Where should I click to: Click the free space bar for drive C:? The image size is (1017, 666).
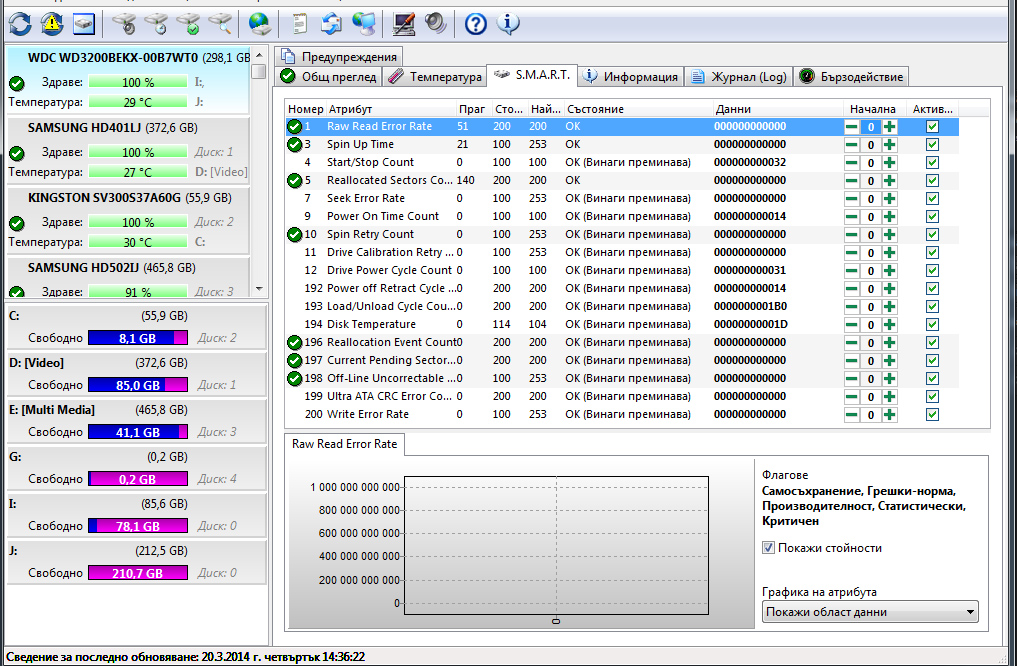(x=138, y=338)
